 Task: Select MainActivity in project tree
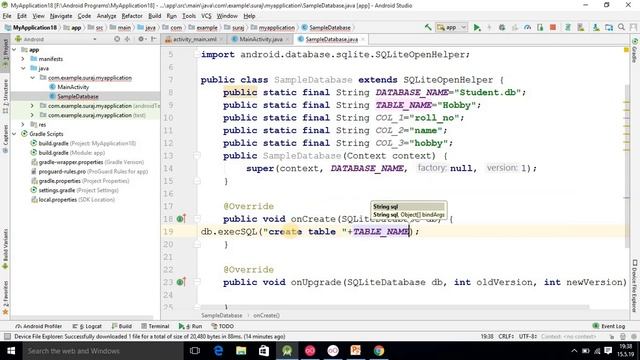coord(73,87)
